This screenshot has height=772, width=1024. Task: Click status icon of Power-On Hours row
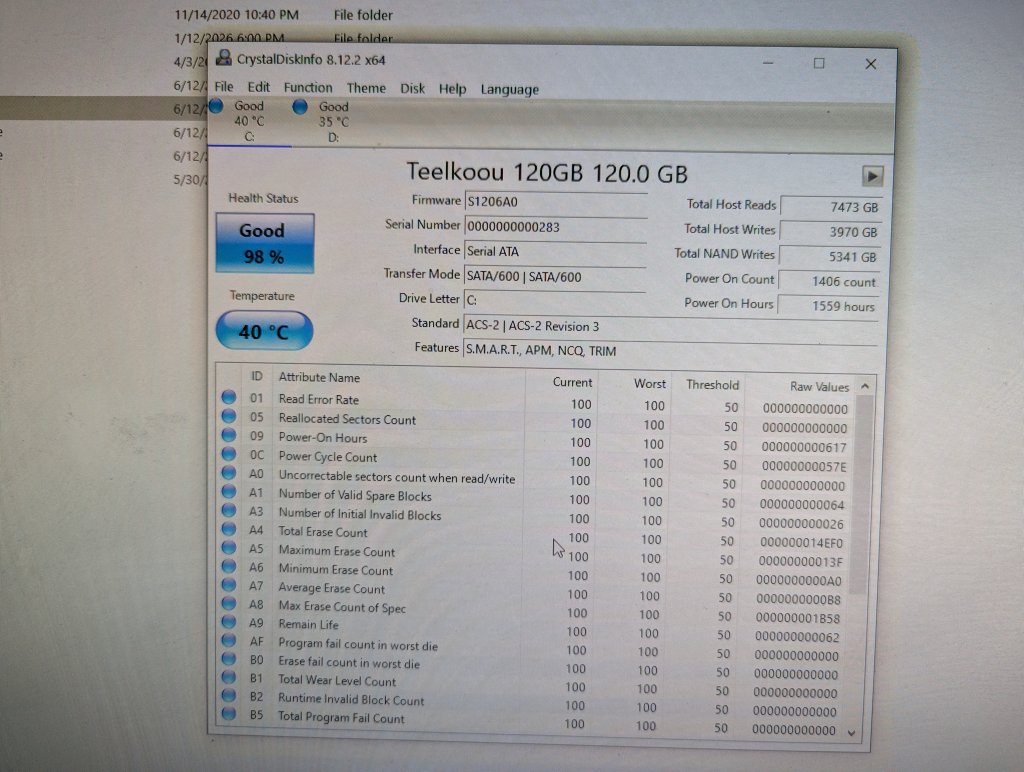(x=229, y=434)
